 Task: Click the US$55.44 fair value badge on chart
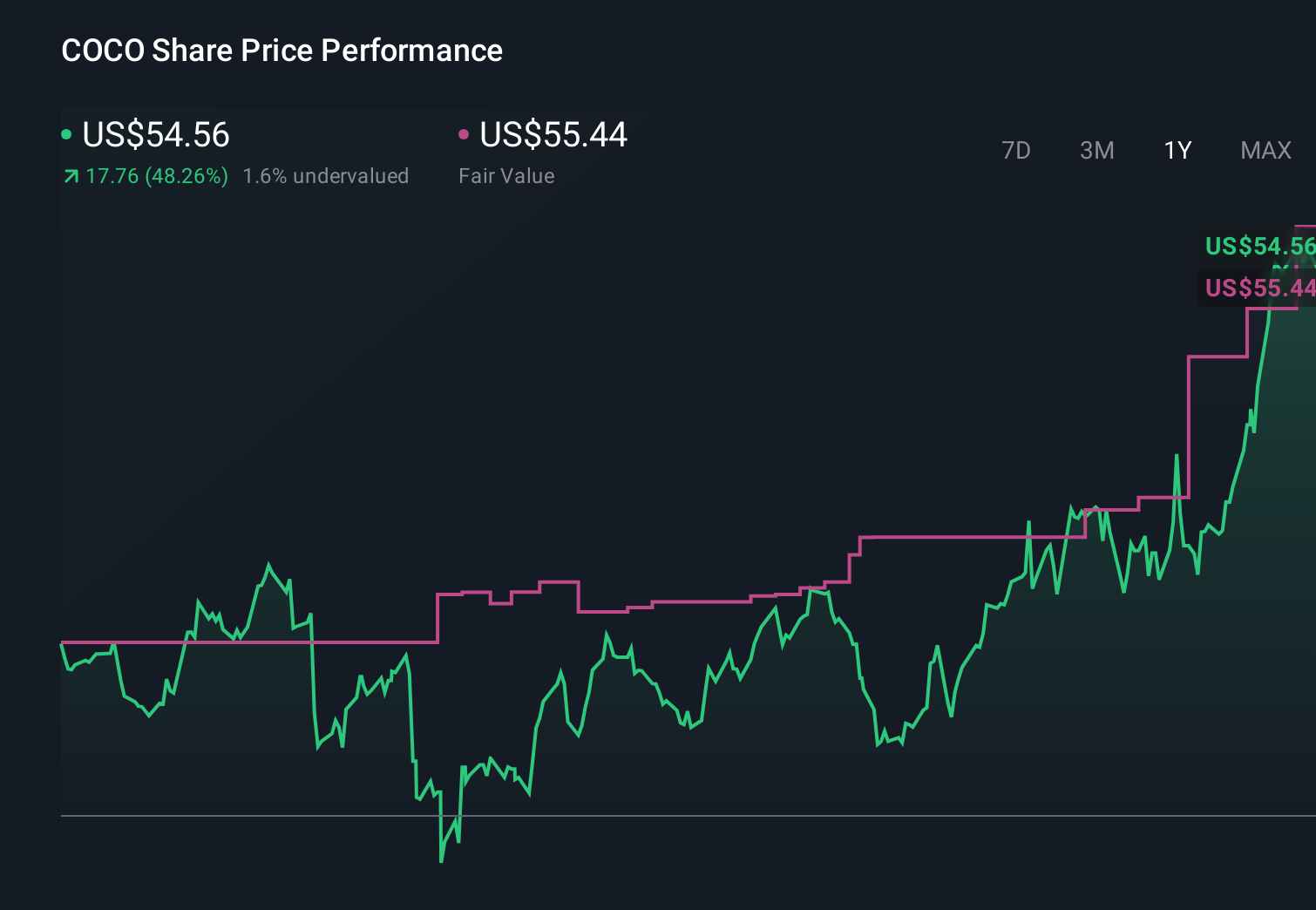[x=1259, y=288]
